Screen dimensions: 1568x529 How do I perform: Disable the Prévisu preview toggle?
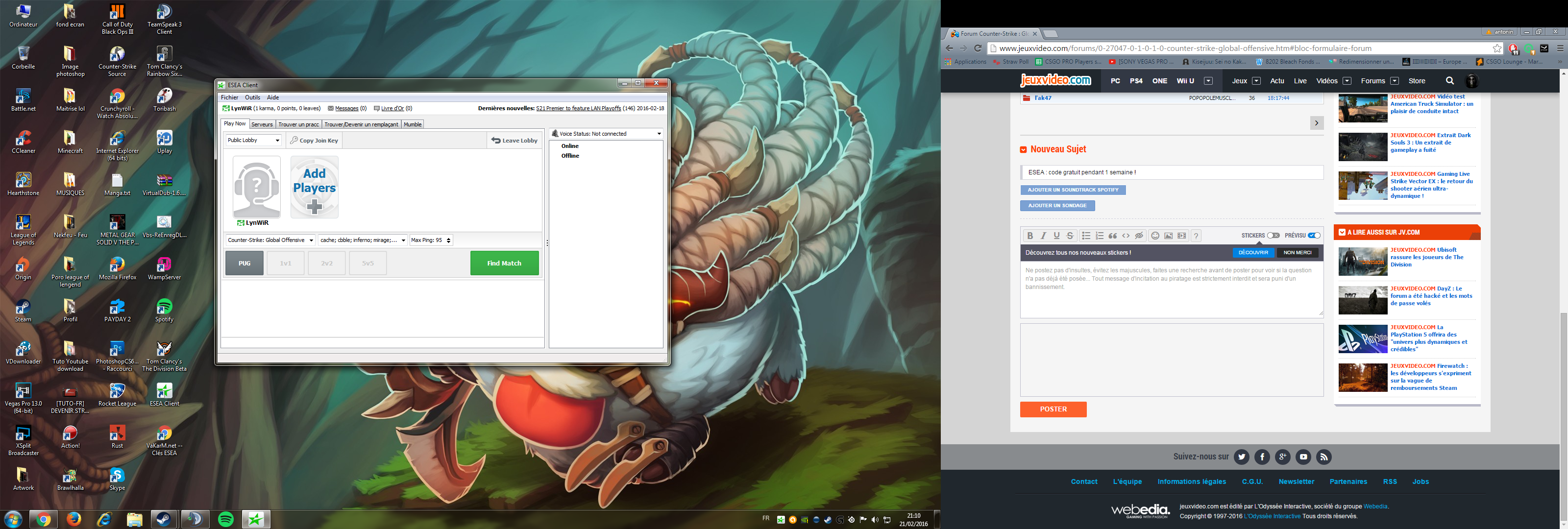(x=1314, y=236)
